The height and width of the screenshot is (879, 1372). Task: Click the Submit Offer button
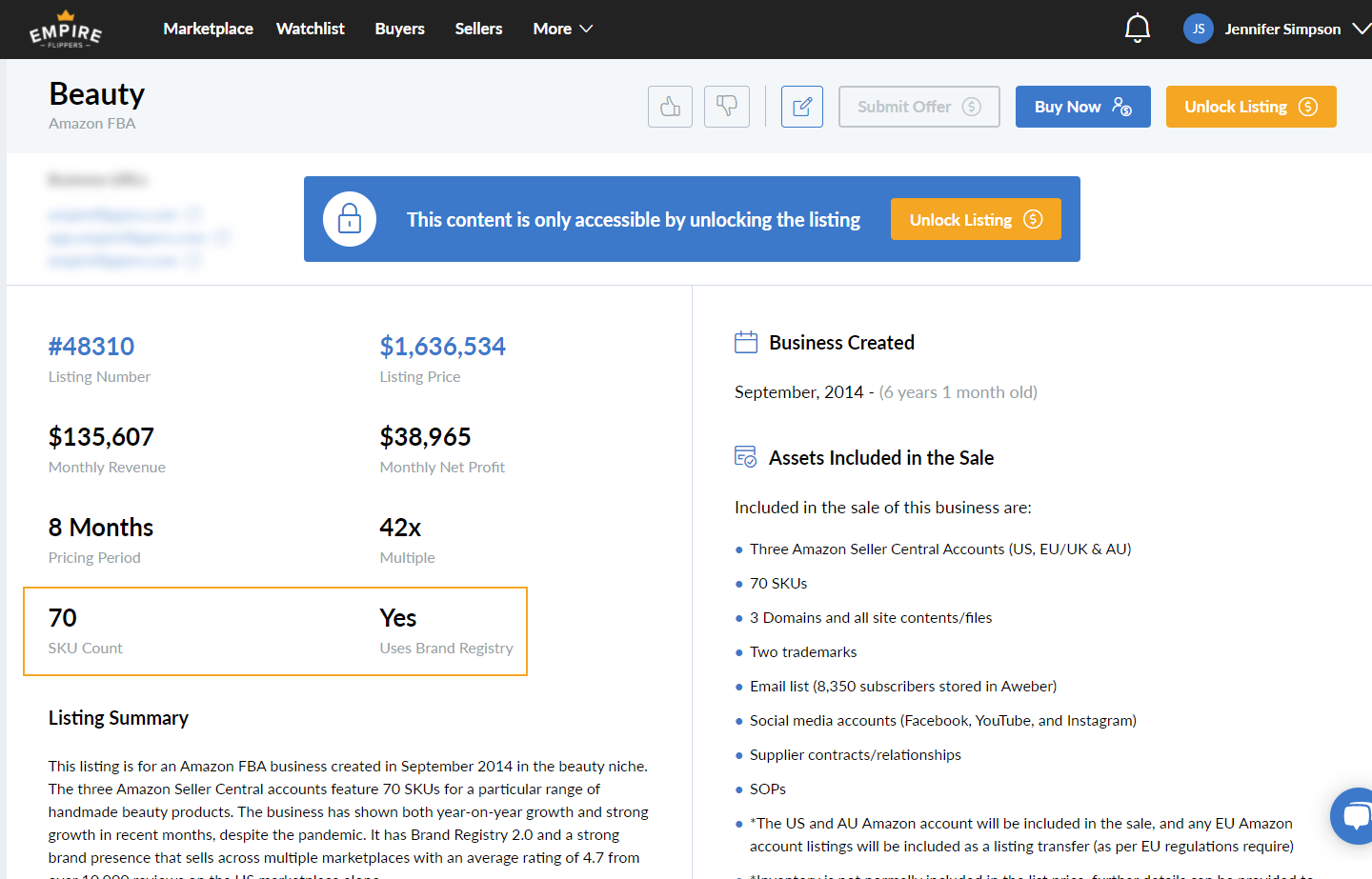coord(919,107)
